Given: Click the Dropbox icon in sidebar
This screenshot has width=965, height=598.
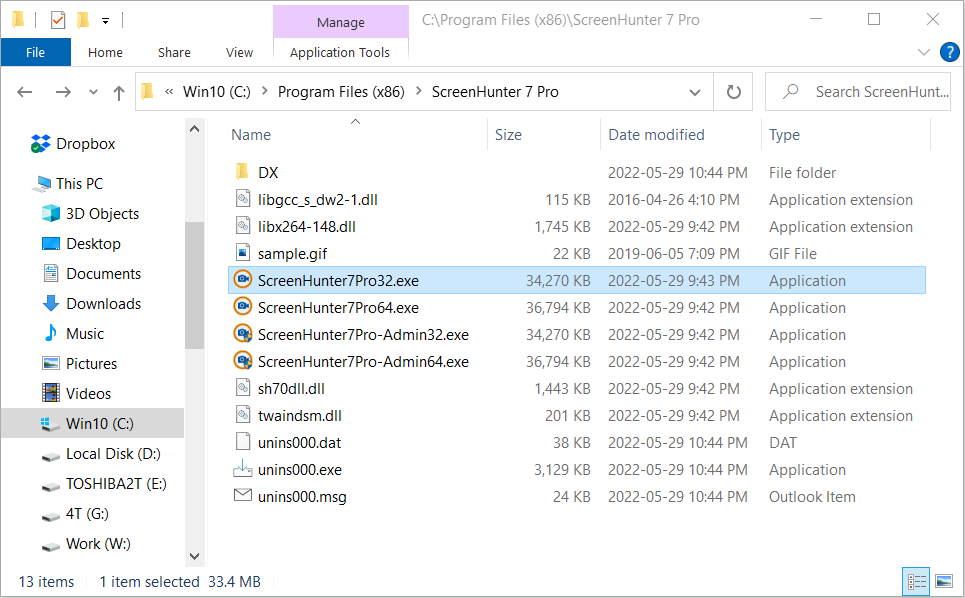Looking at the screenshot, I should click(x=41, y=144).
